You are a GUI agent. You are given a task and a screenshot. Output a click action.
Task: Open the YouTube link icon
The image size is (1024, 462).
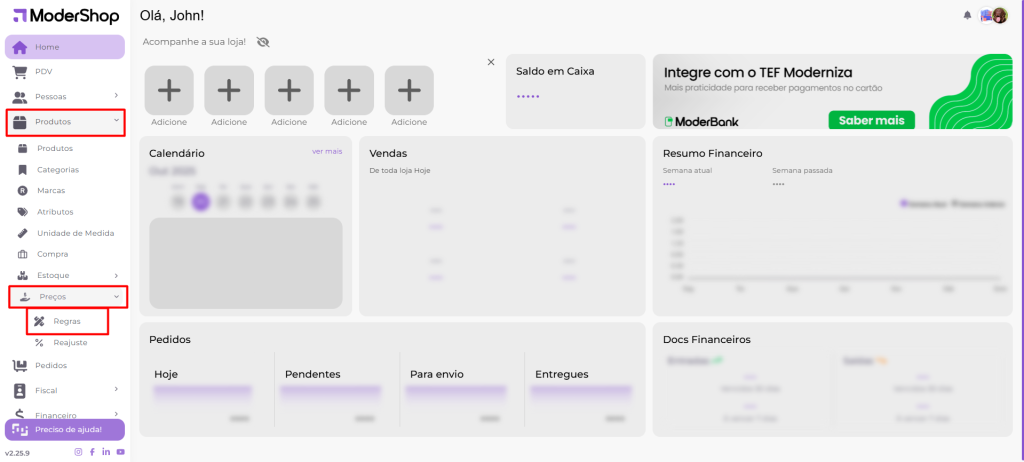click(x=120, y=452)
